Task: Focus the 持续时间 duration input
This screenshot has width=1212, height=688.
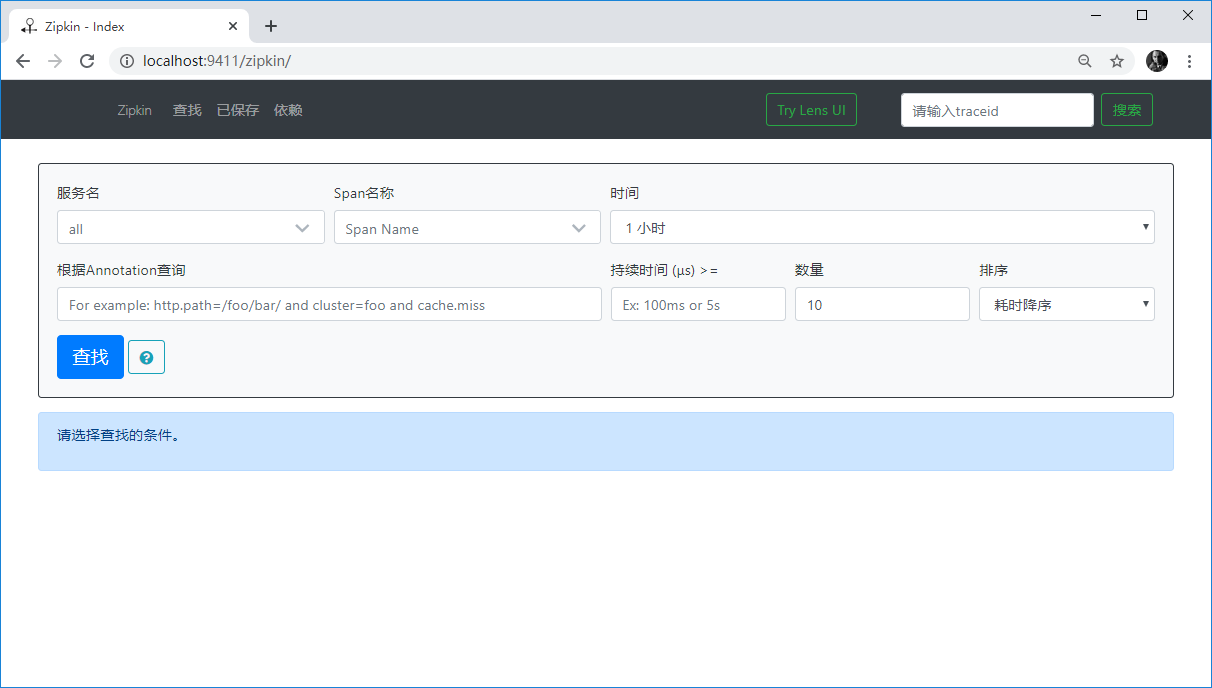Action: [x=698, y=304]
